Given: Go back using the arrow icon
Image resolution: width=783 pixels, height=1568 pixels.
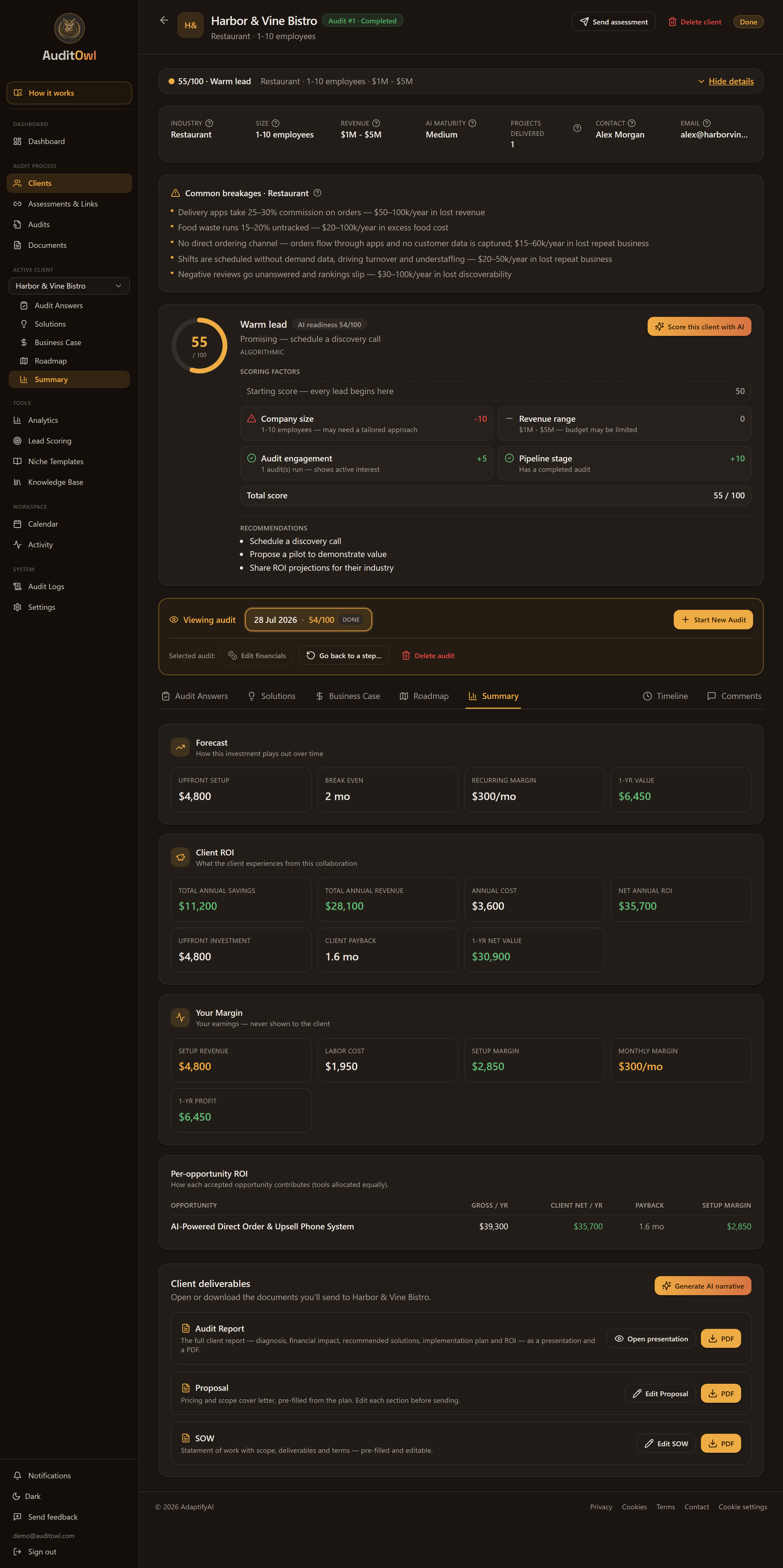Looking at the screenshot, I should [x=164, y=21].
